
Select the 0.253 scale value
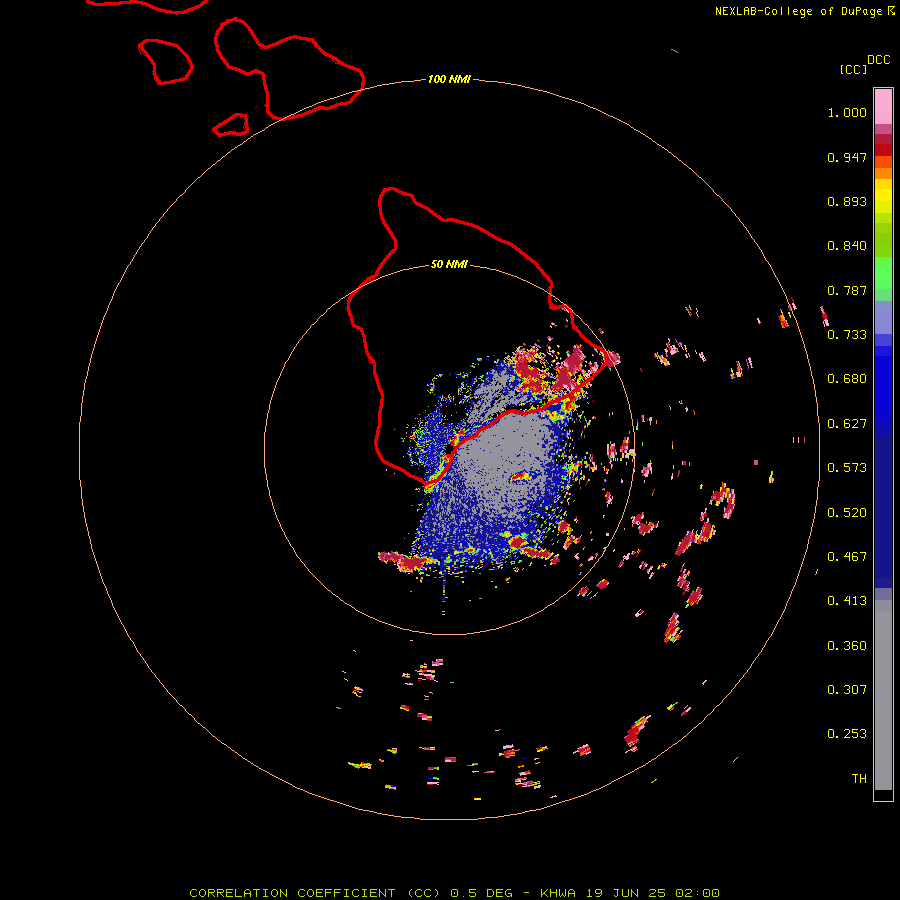pos(847,734)
